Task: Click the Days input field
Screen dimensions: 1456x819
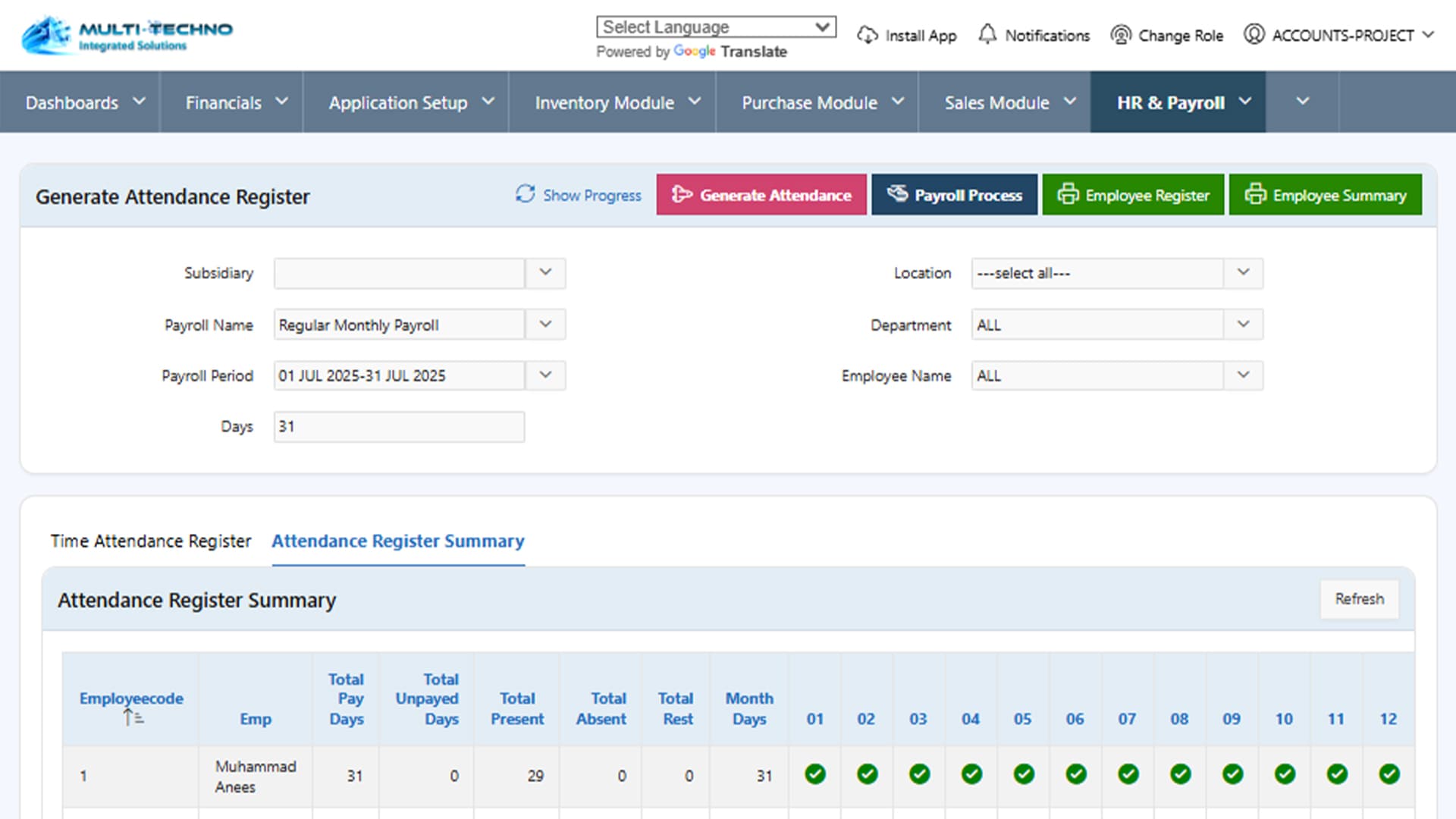Action: point(399,426)
